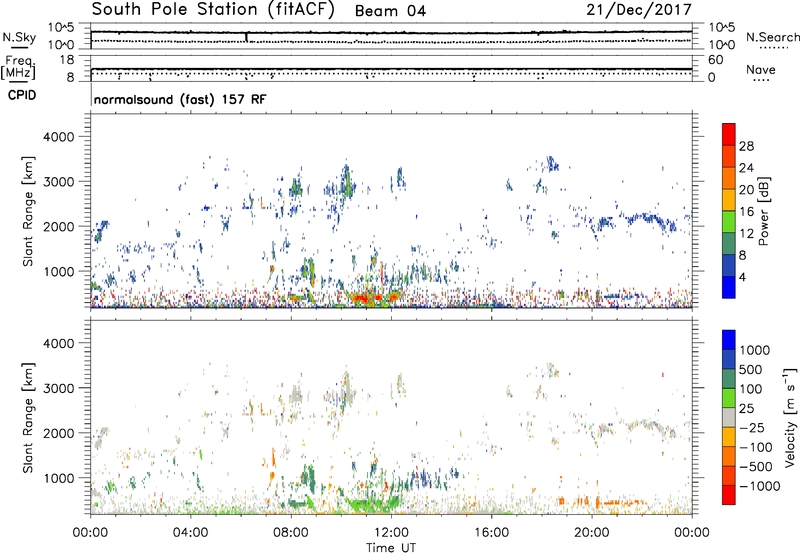
Task: Click the '12:00' time axis label
Action: (391, 533)
